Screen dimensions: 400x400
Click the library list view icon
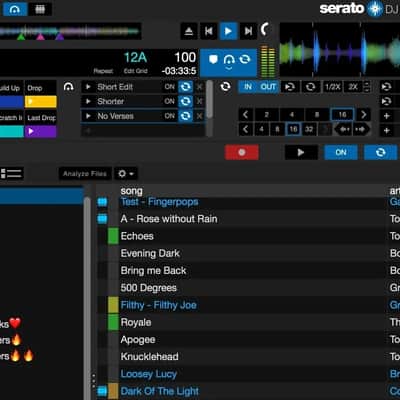(11, 173)
